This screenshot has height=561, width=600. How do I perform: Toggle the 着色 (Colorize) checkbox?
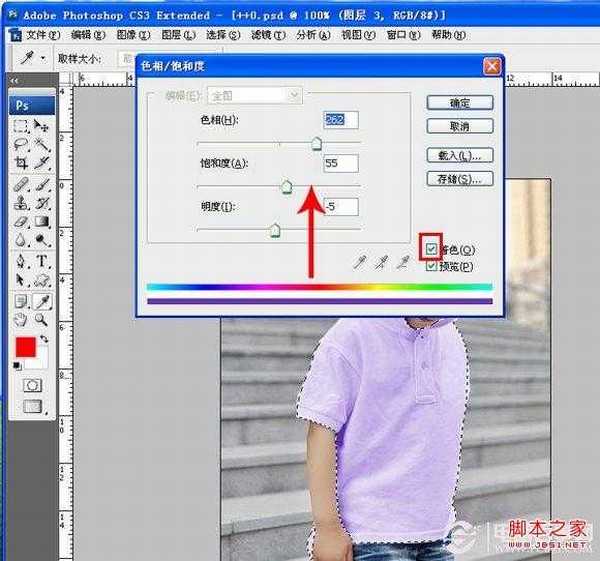coord(432,249)
